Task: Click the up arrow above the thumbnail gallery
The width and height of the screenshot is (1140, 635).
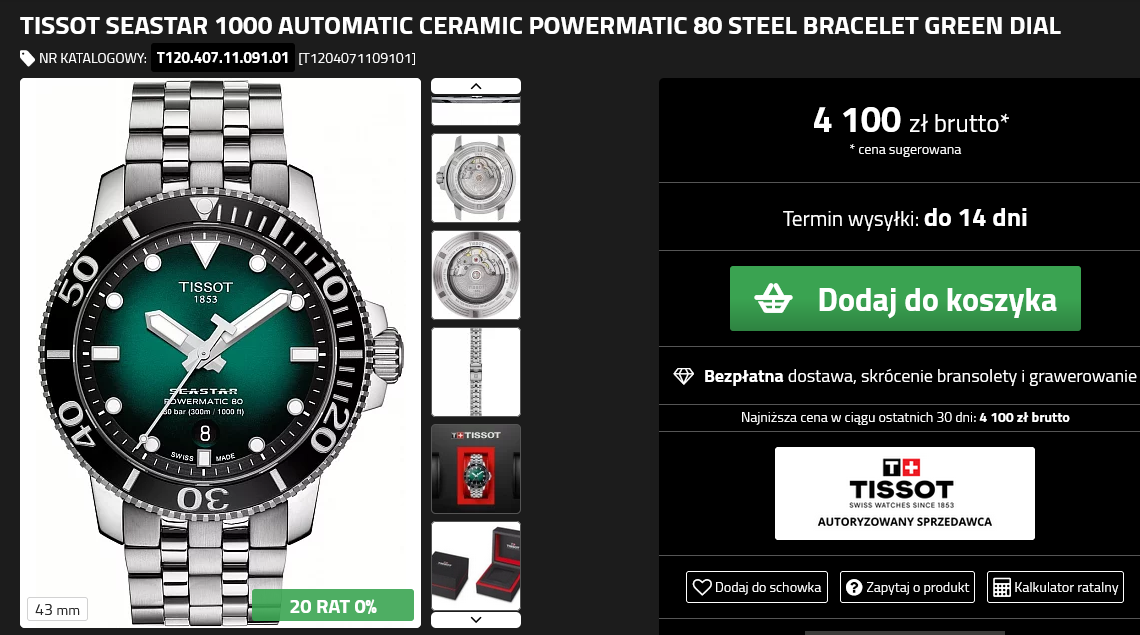Action: tap(475, 86)
